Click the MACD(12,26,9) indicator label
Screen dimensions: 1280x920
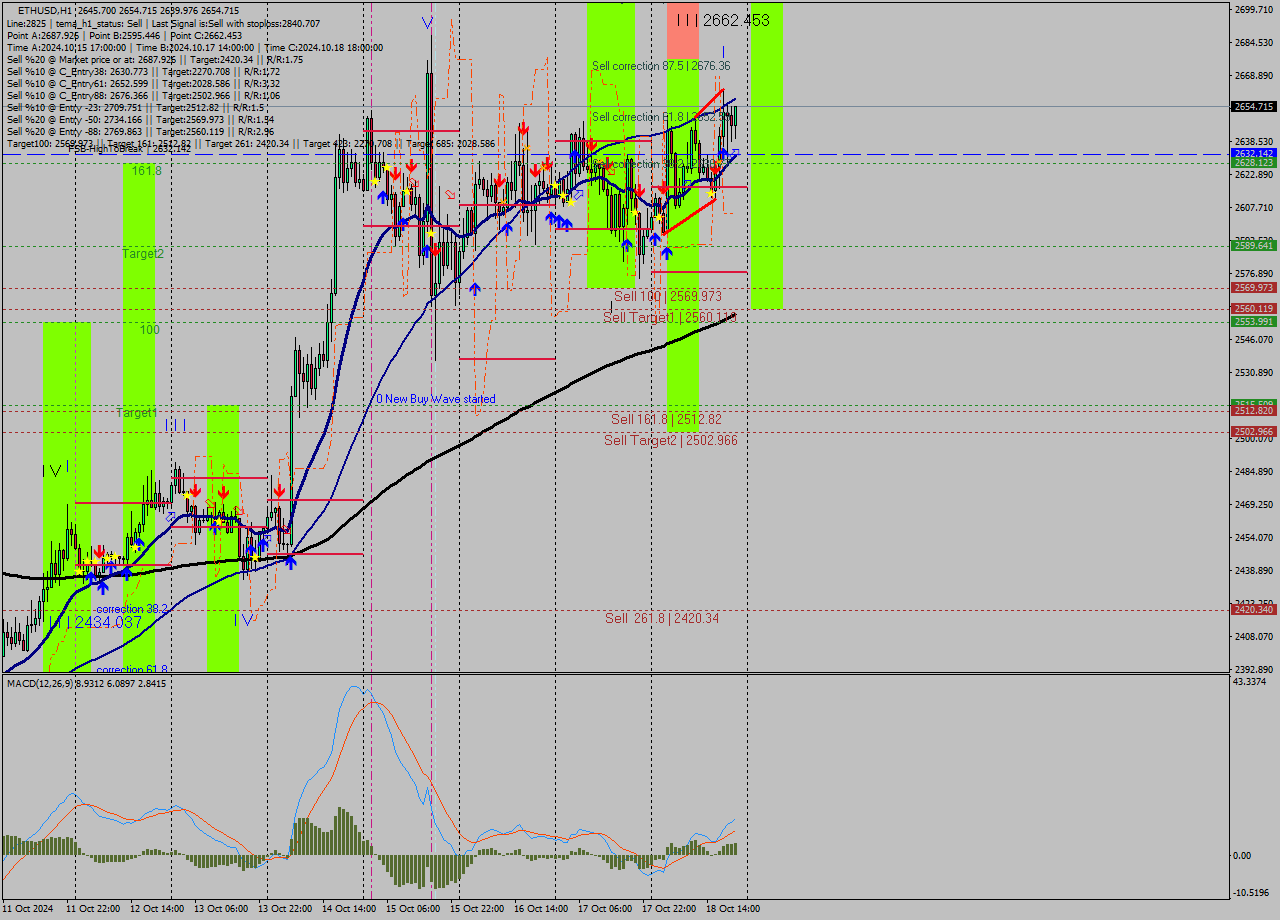pos(84,683)
